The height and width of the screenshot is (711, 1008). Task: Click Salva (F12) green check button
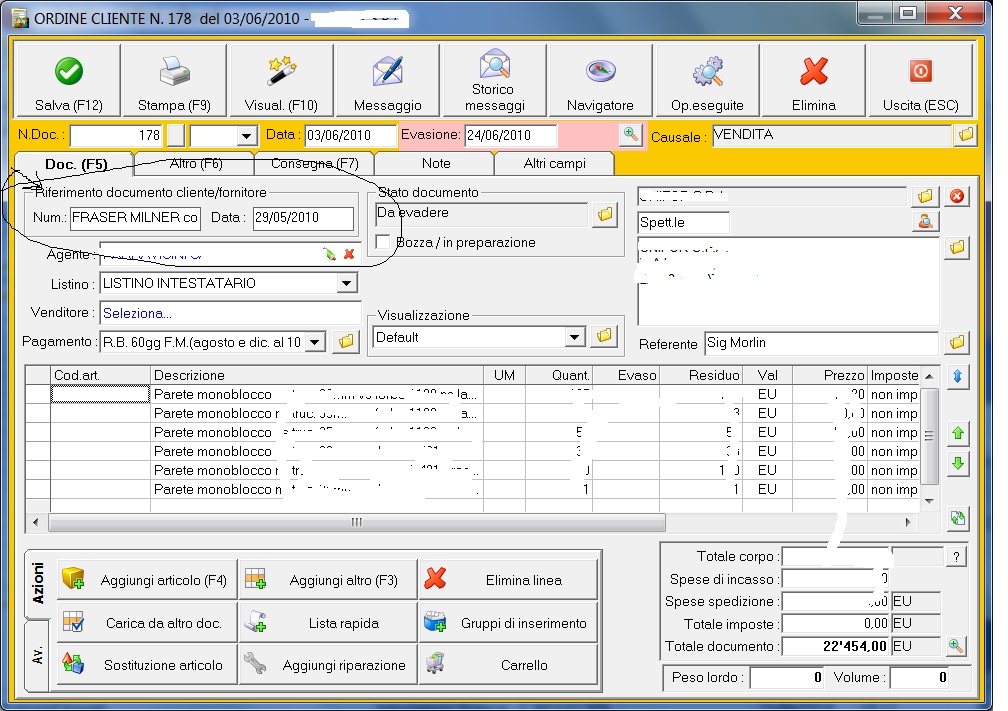tap(68, 80)
